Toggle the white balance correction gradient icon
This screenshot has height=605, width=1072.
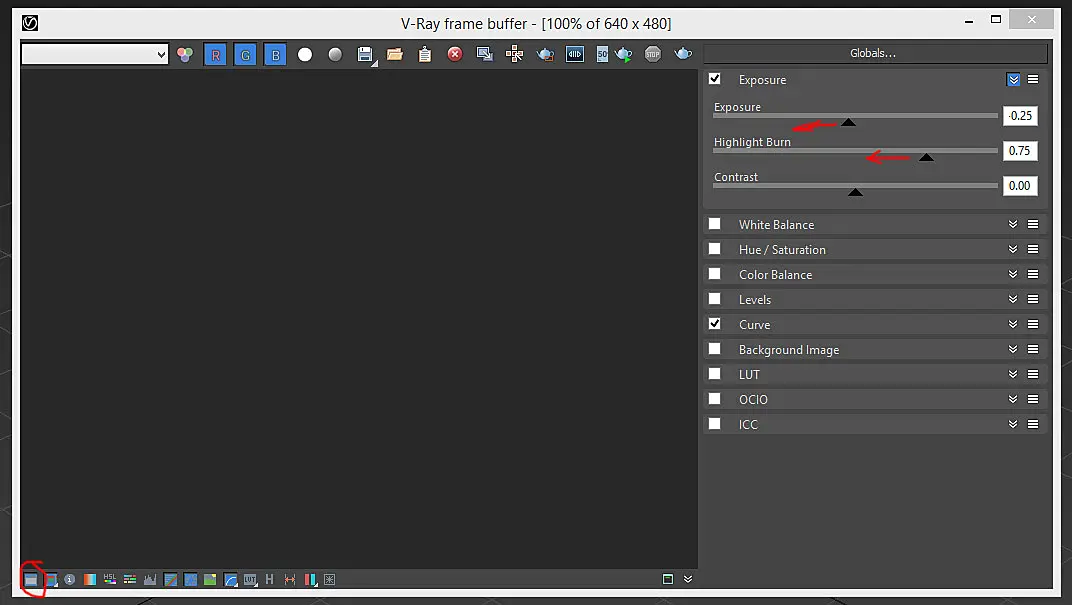[x=90, y=580]
